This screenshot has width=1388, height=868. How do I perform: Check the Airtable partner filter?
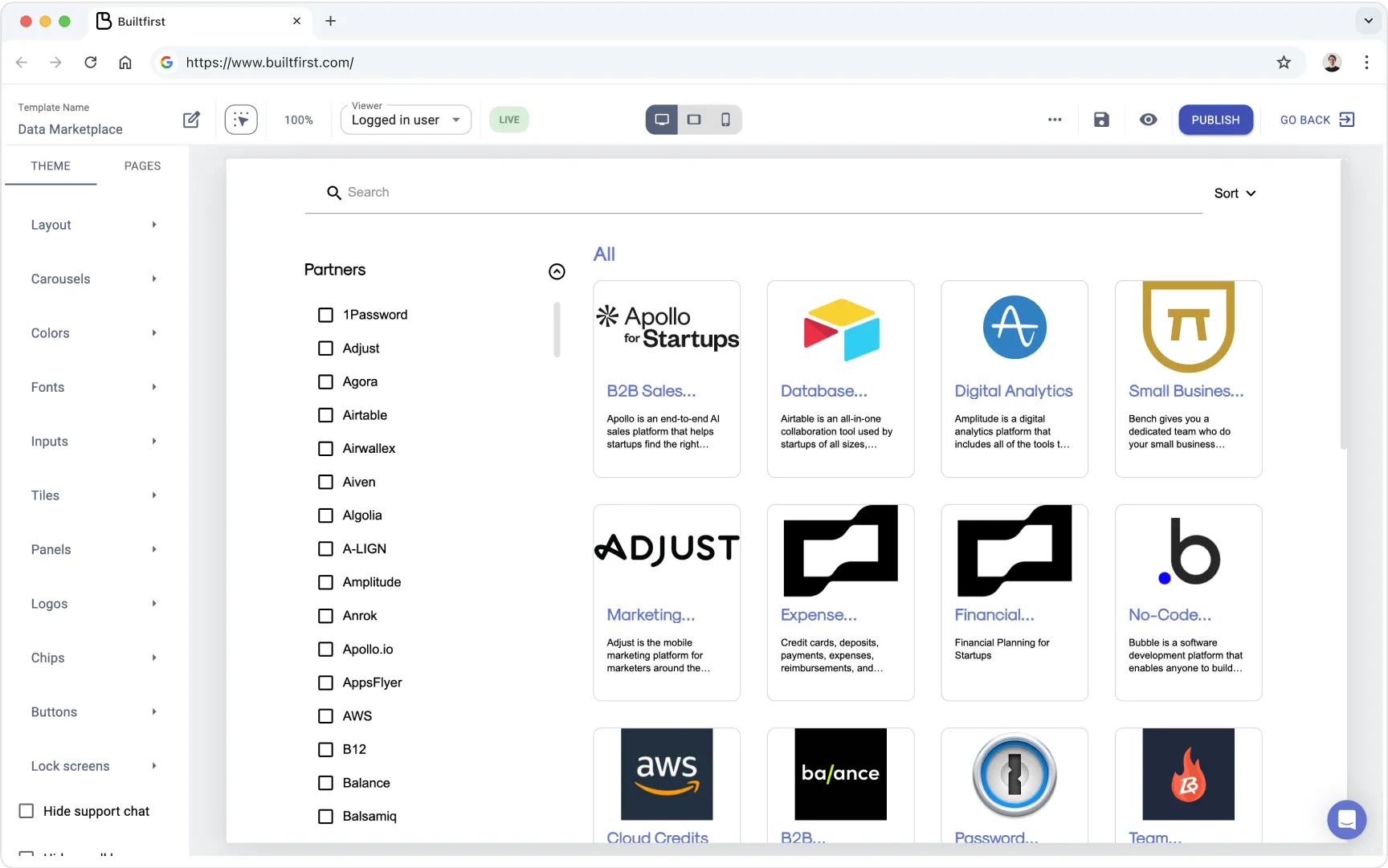[325, 415]
